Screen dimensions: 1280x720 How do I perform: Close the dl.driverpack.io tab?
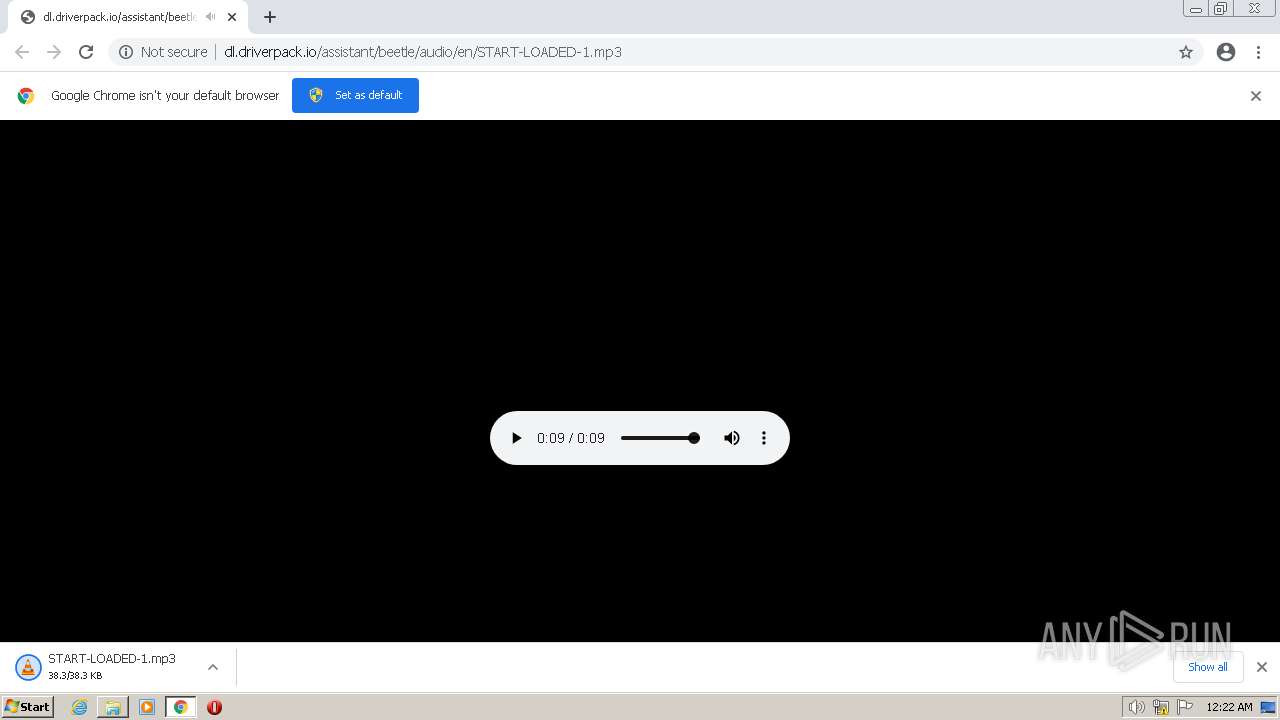(x=232, y=17)
